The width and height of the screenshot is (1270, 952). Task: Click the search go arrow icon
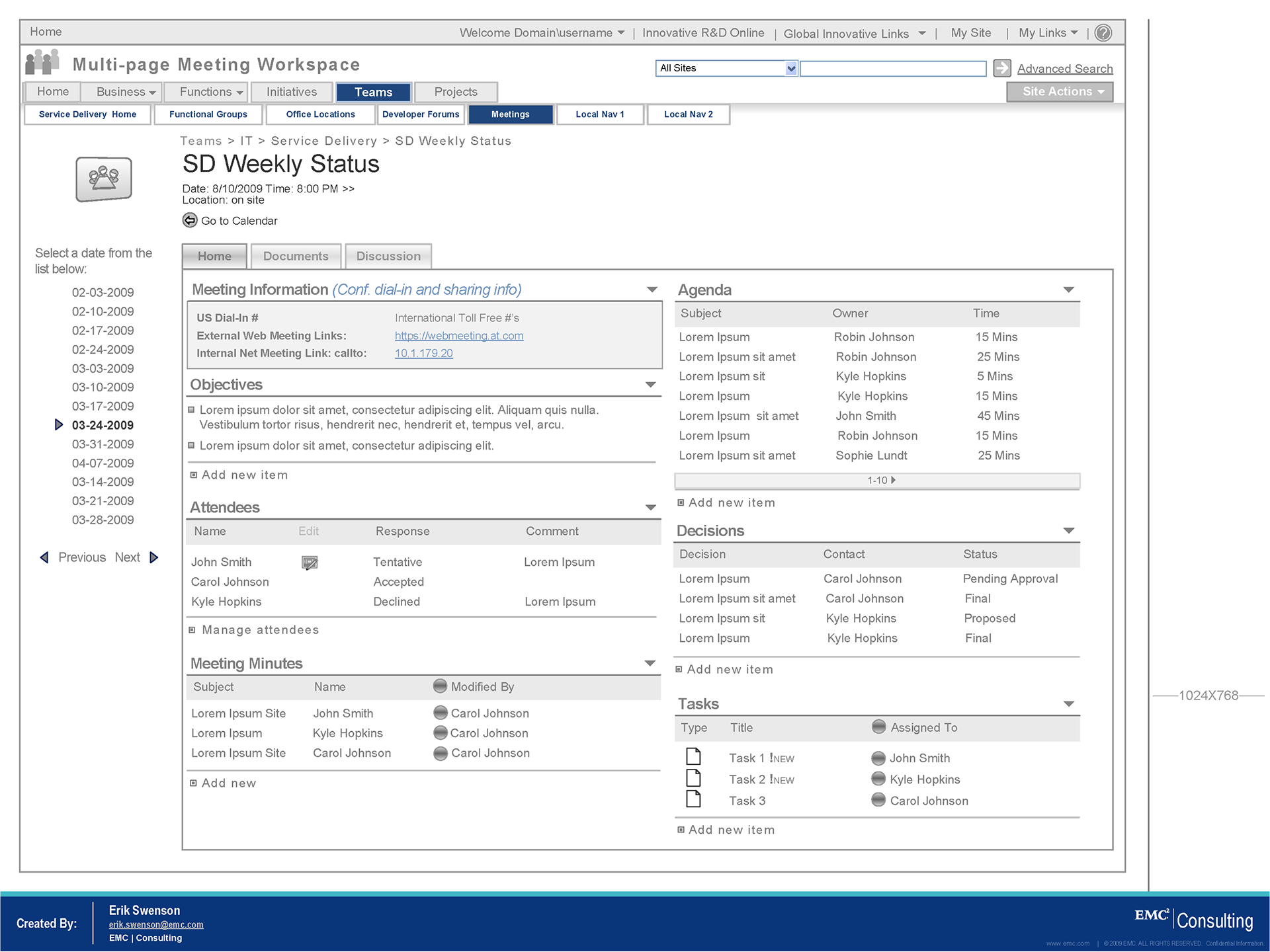1002,68
